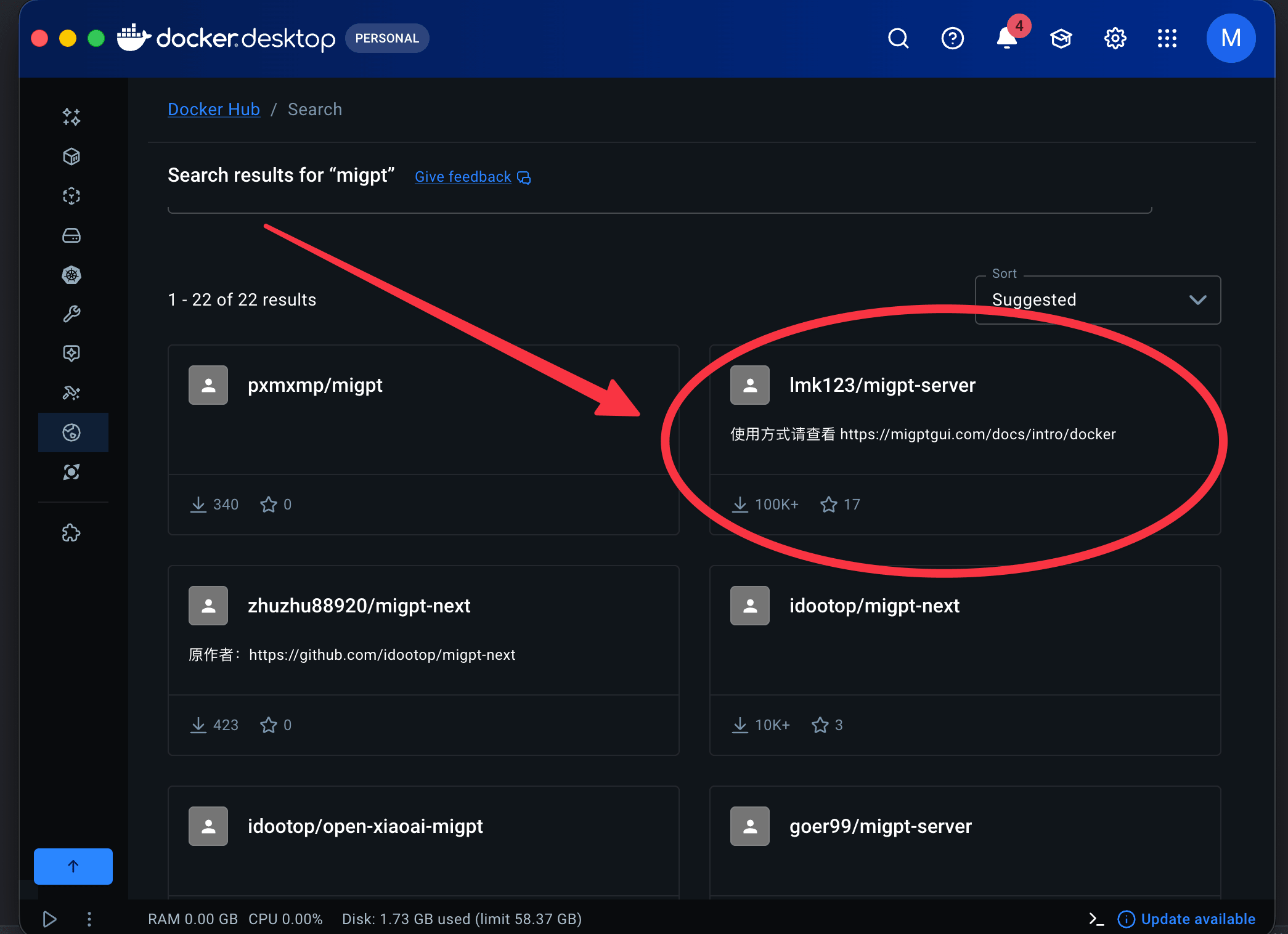Open the Ask Gordon sparkle icon

click(x=71, y=117)
